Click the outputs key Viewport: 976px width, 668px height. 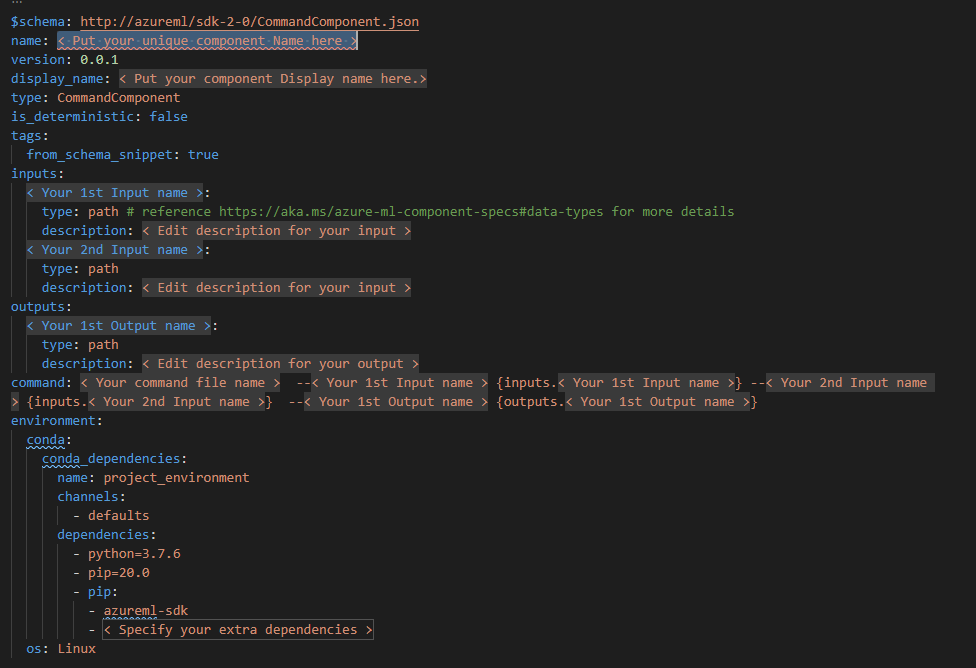tap(37, 307)
